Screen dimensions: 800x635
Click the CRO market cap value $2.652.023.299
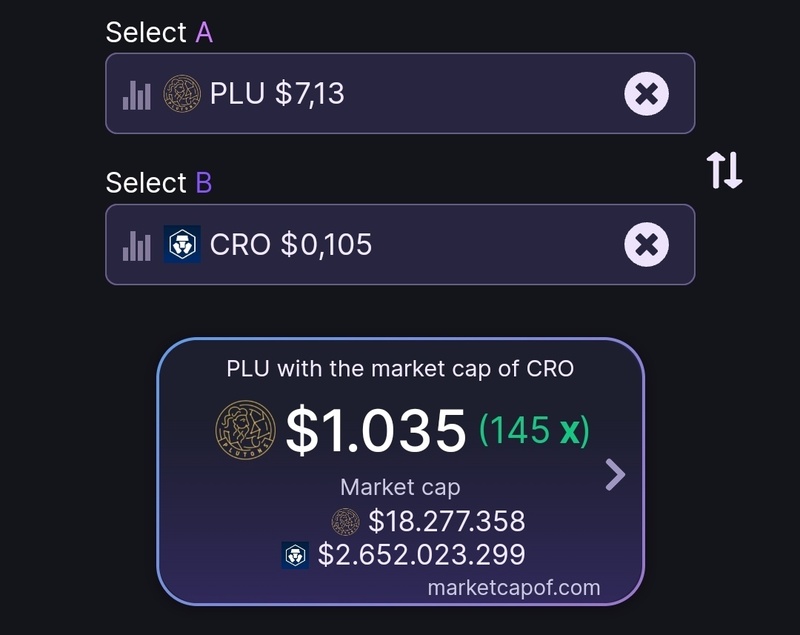pos(421,555)
